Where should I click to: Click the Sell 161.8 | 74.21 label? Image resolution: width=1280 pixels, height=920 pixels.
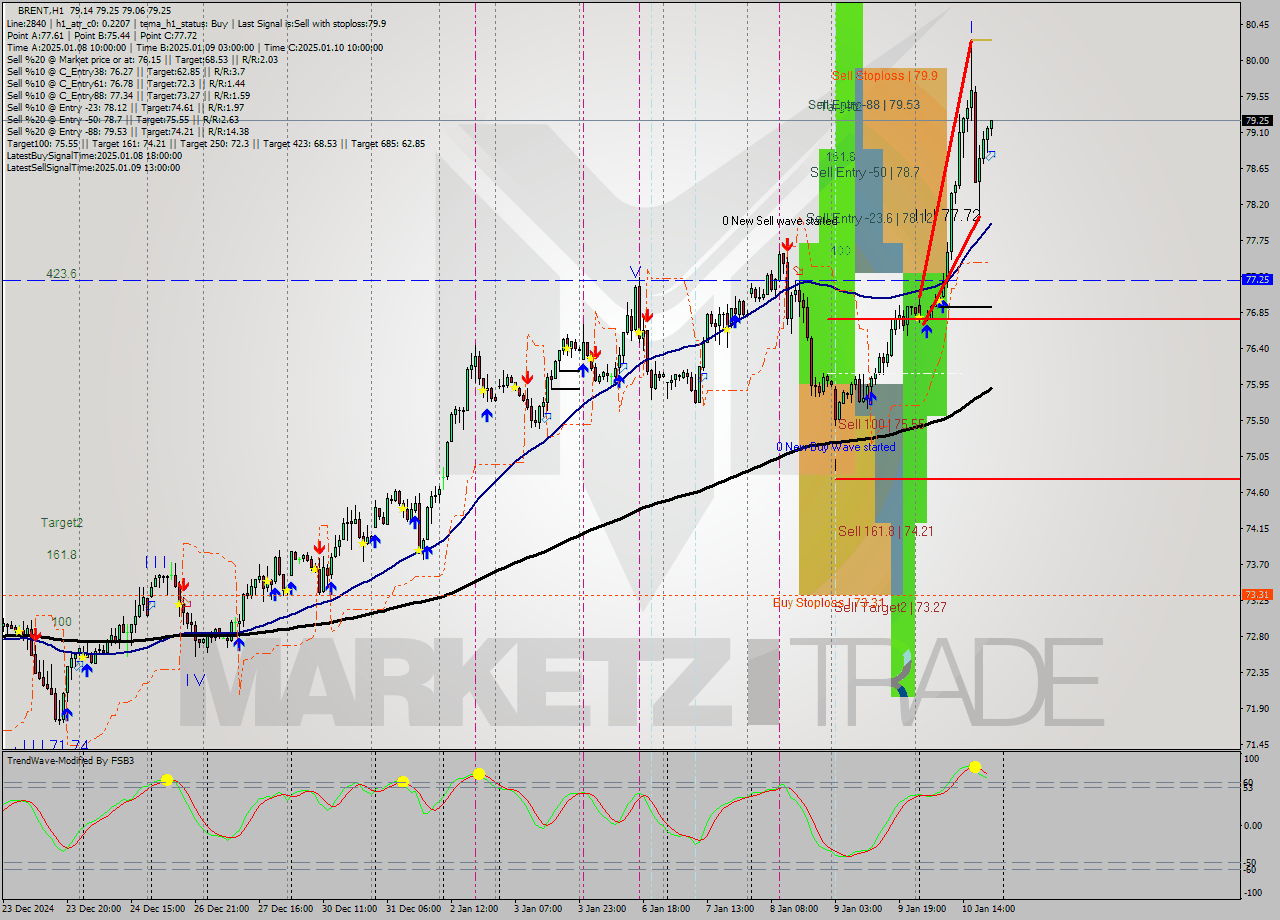[x=885, y=531]
